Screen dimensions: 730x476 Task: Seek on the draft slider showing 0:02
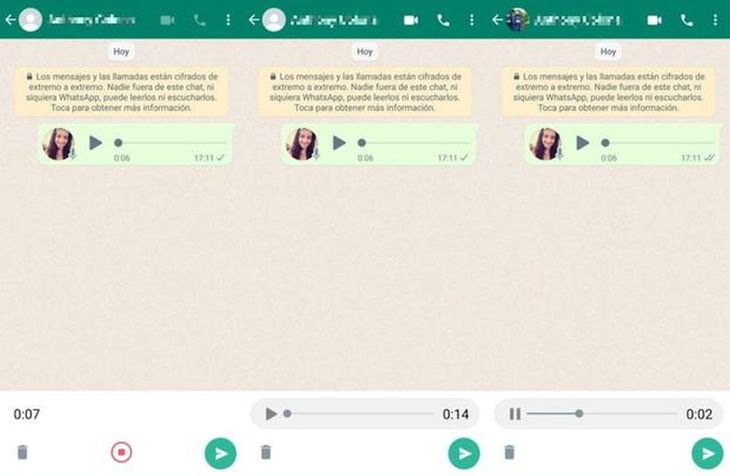(x=600, y=414)
